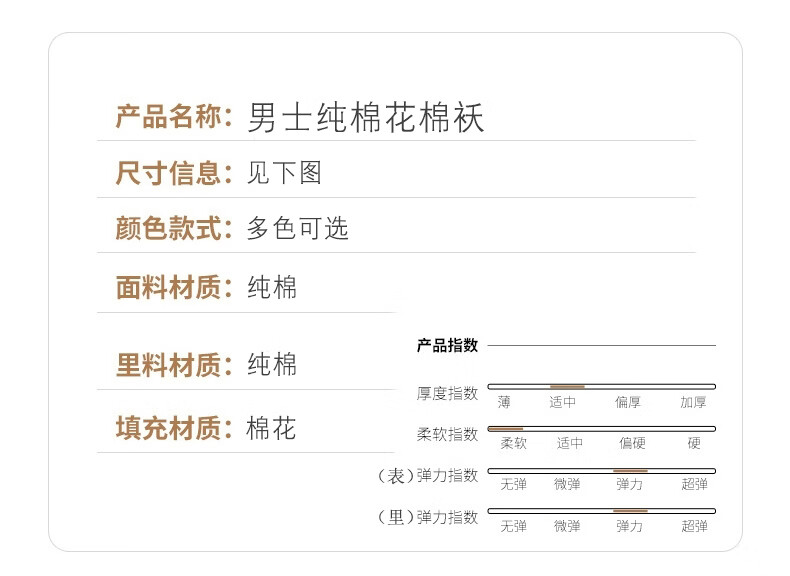Select 偏厚 on the thickness scale
Screen dimensions: 790x576
(x=628, y=402)
